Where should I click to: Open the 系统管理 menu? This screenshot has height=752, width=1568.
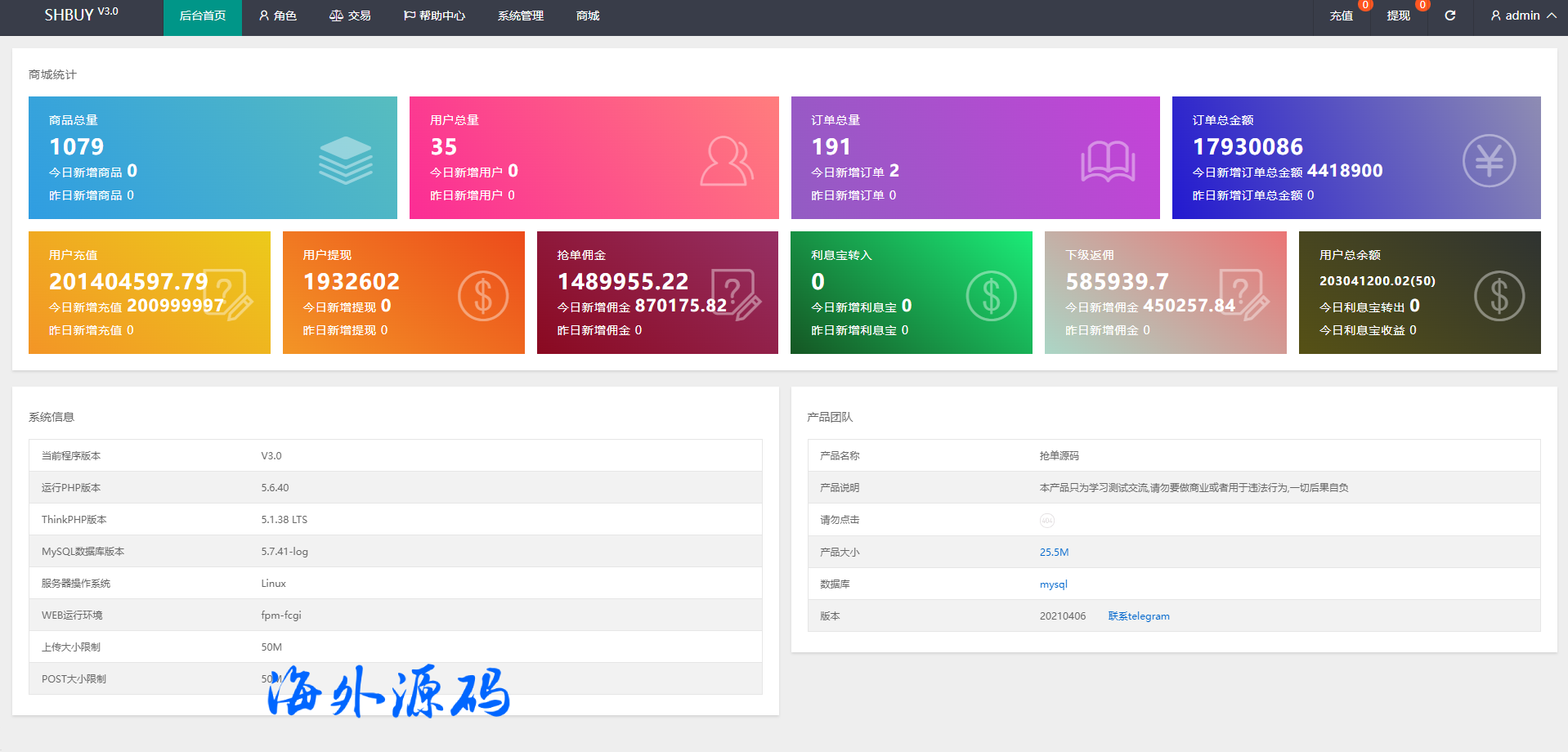point(521,16)
